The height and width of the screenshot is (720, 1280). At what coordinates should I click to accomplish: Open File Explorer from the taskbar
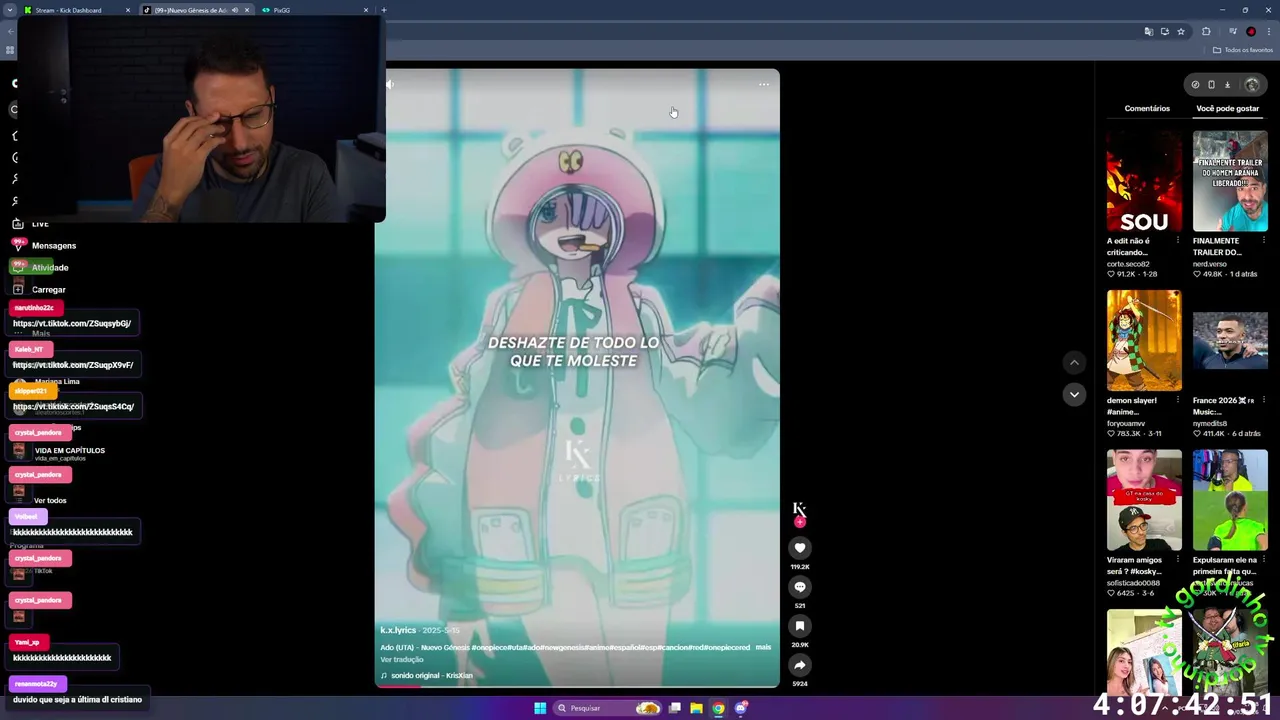pos(696,708)
